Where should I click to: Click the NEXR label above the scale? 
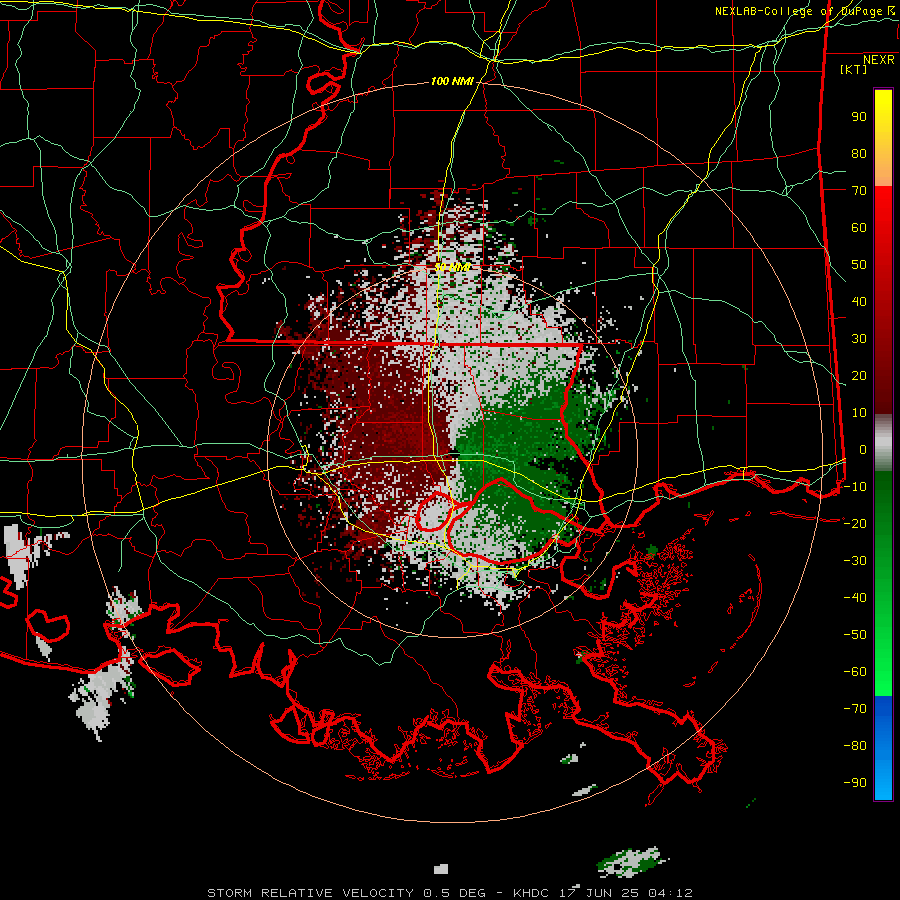[878, 60]
